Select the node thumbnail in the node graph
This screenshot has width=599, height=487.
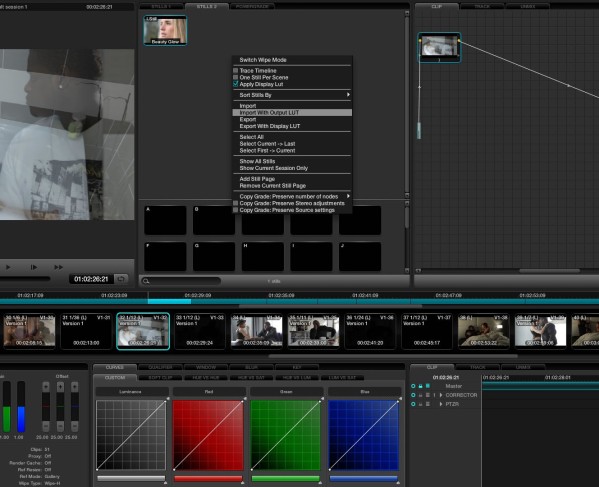click(x=439, y=47)
